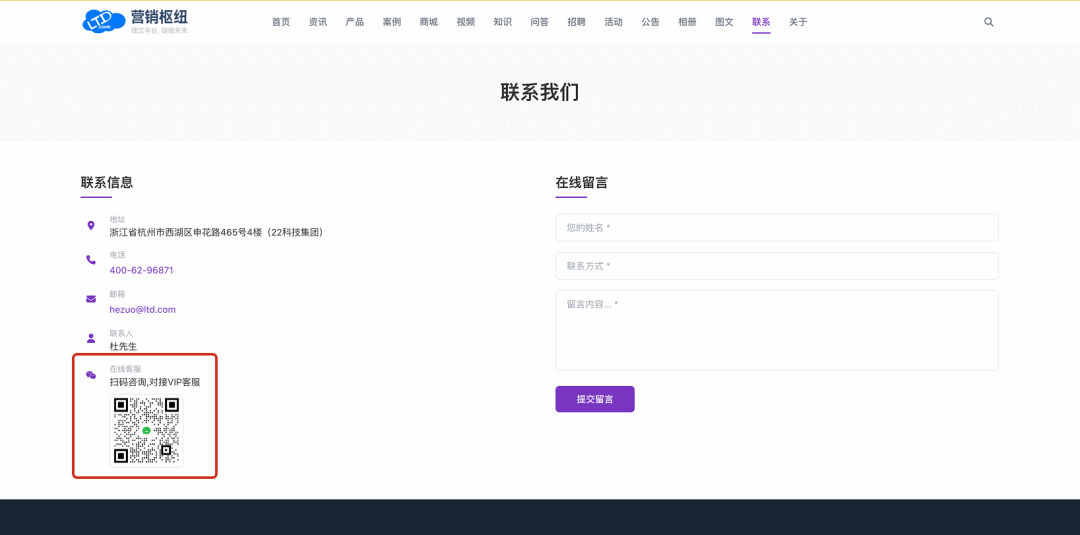
Task: Focus the 您的姓名 input field
Action: click(x=776, y=228)
